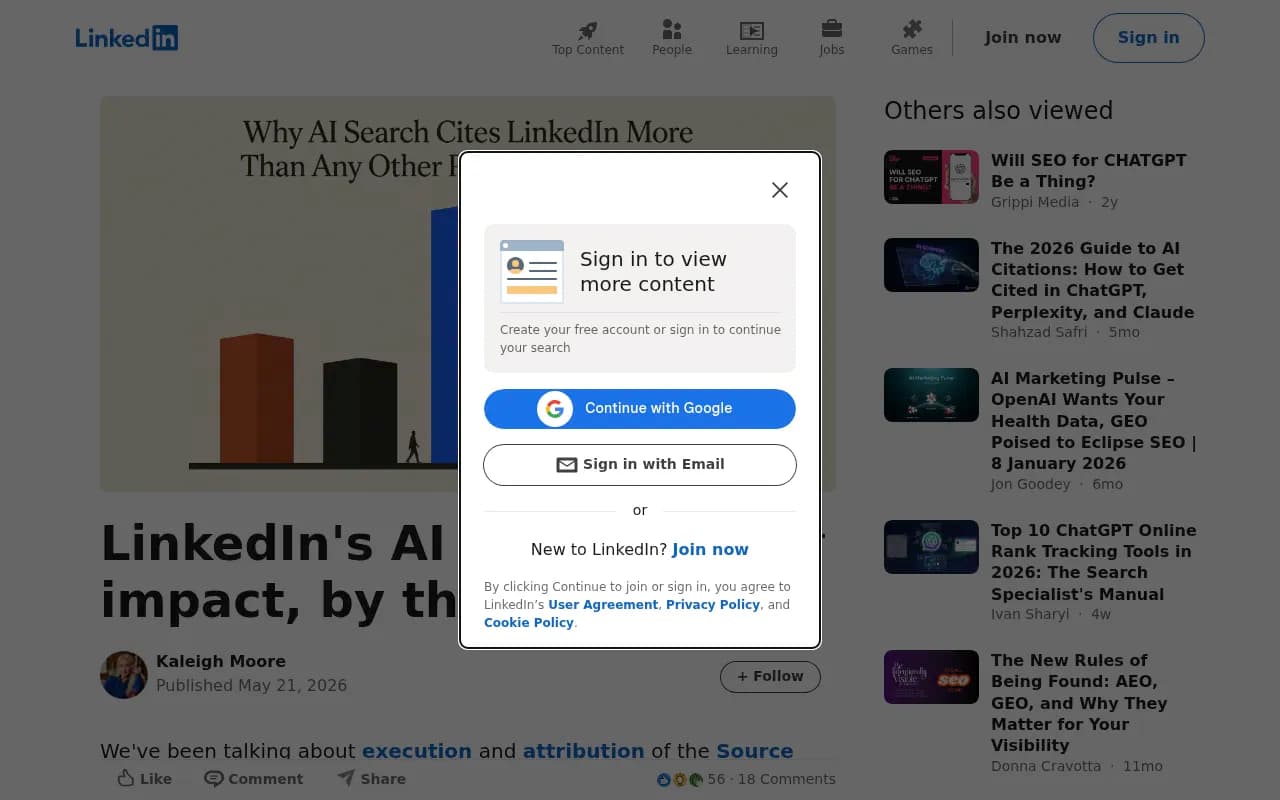Screen dimensions: 1280x800
Task: Click Grippi Media author text
Action: pos(1035,202)
